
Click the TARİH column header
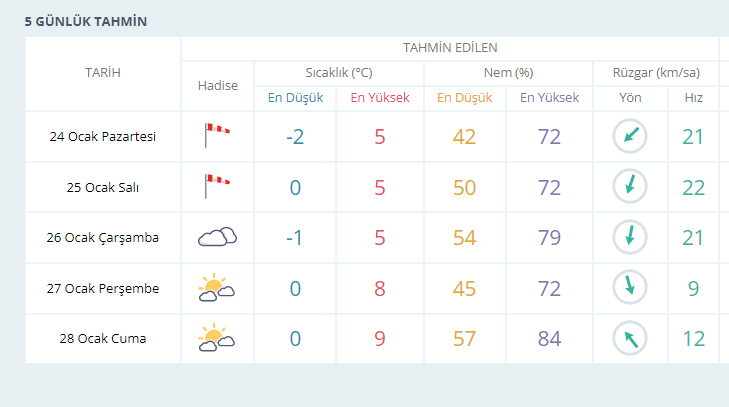click(103, 73)
